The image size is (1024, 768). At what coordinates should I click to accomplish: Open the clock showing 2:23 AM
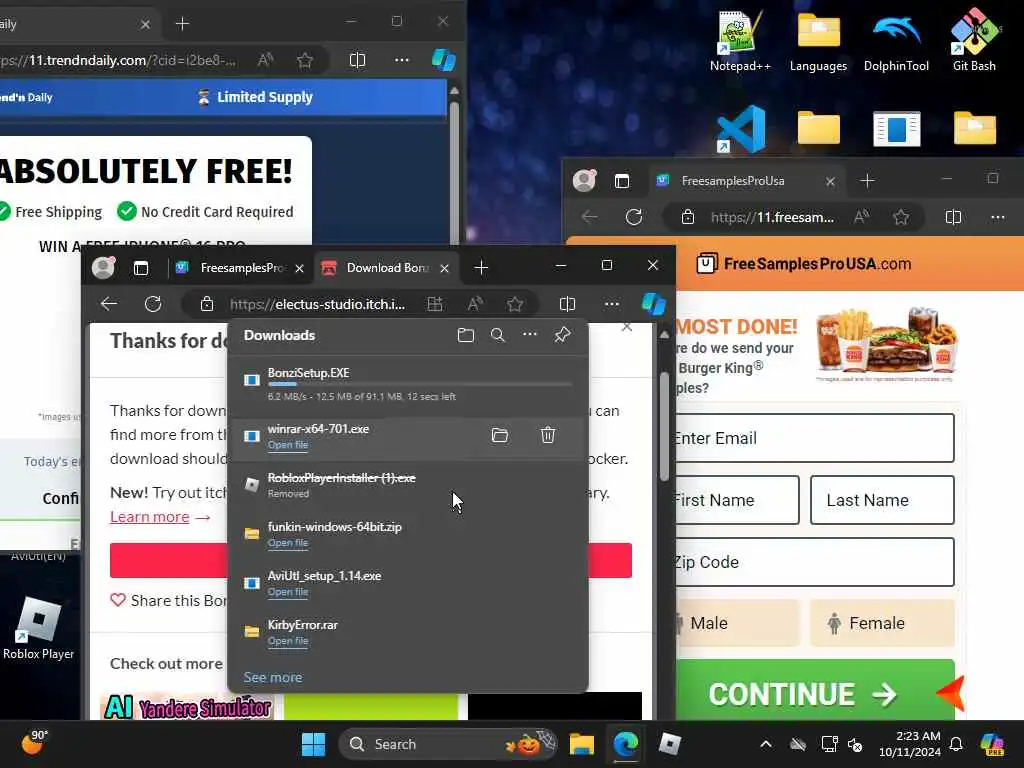coord(909,744)
